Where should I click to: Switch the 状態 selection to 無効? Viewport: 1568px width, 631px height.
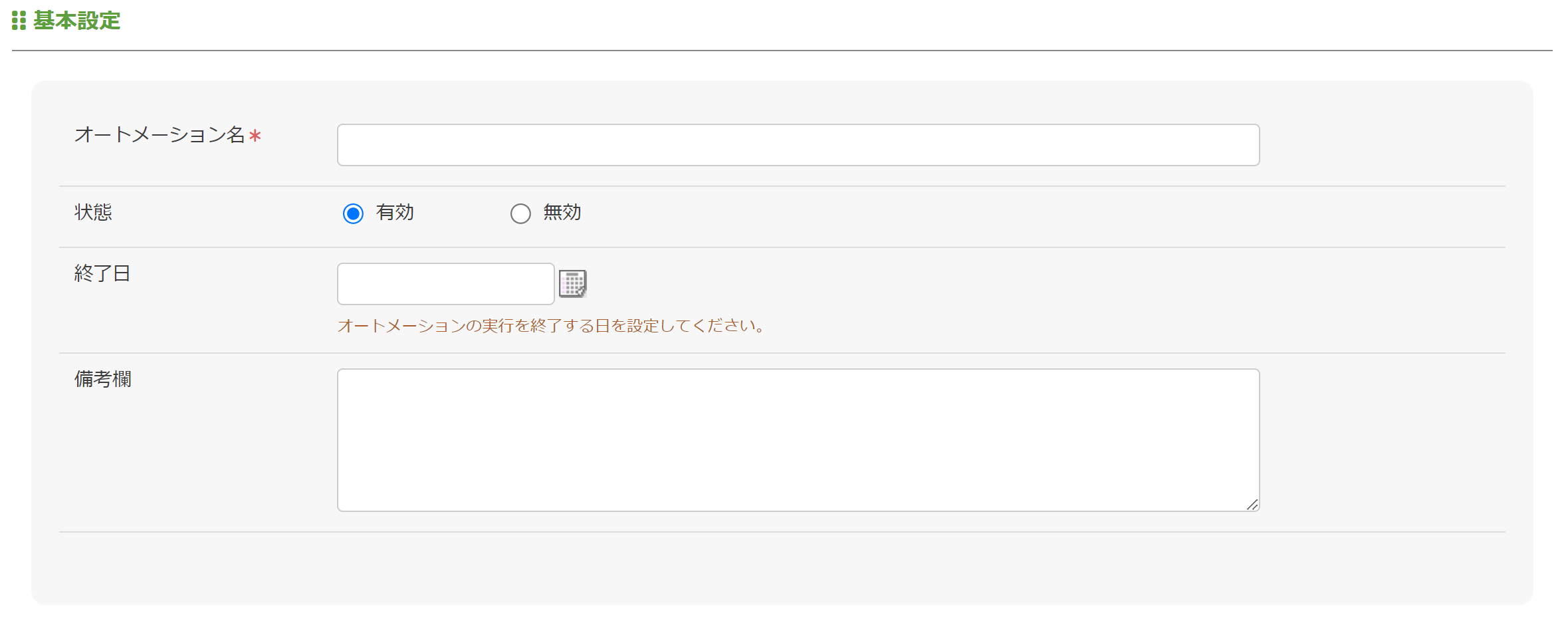(x=521, y=213)
